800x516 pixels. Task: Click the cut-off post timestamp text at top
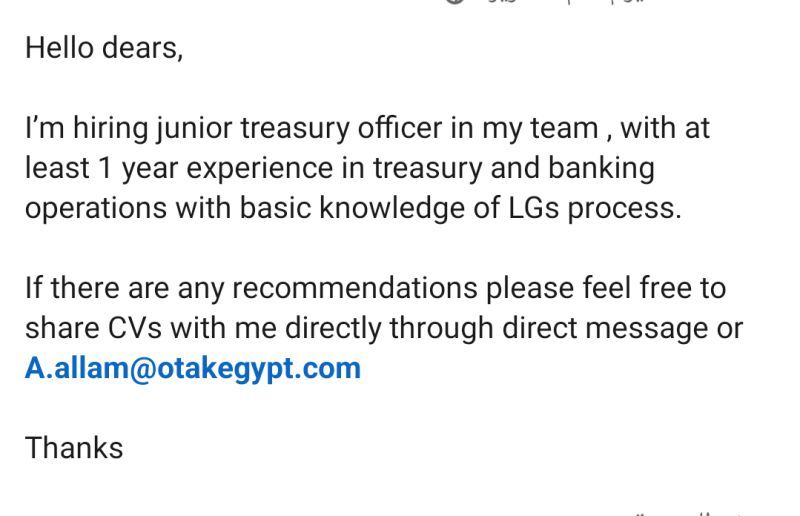point(566,2)
